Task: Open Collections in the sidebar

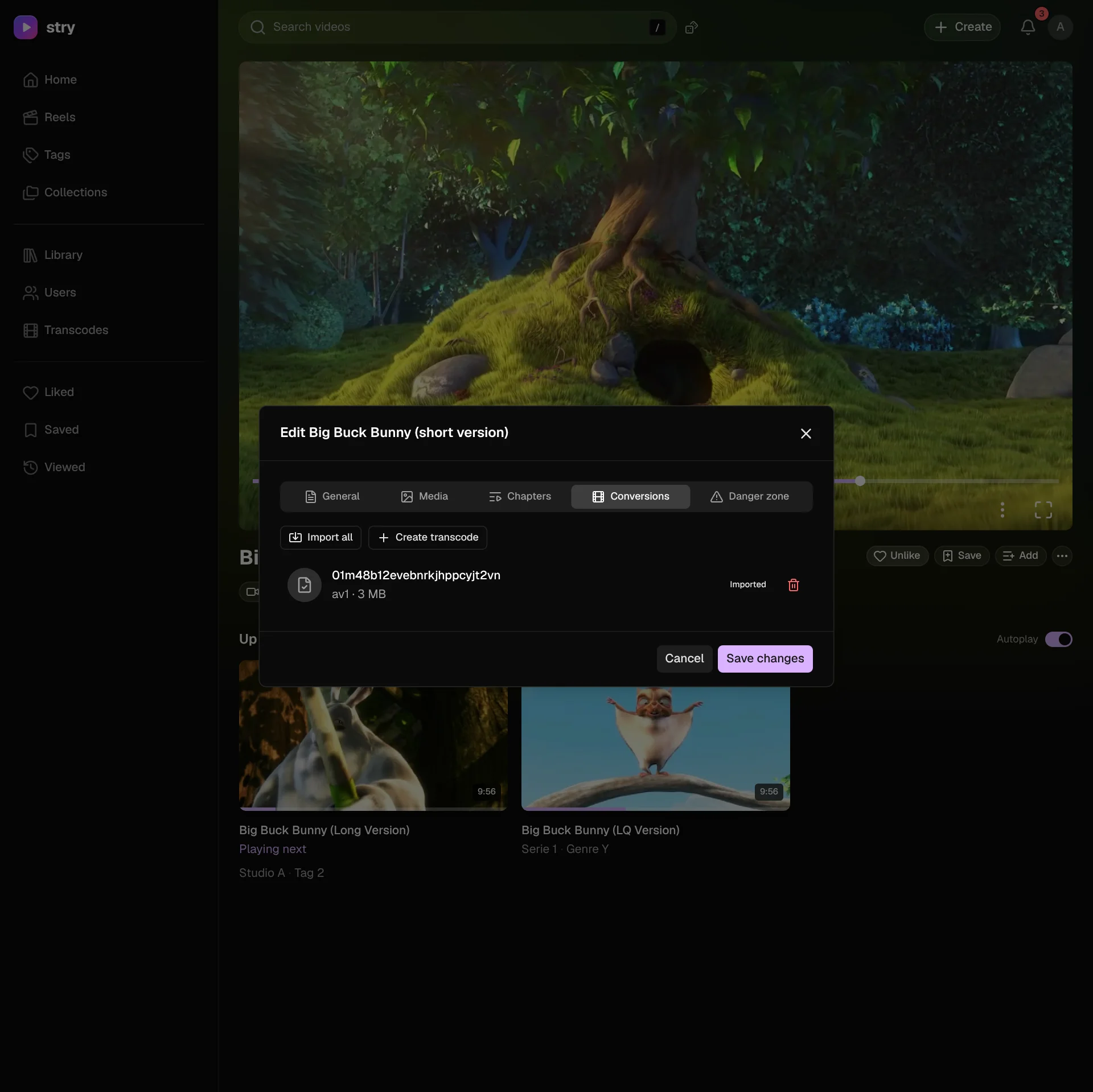Action: click(x=109, y=192)
